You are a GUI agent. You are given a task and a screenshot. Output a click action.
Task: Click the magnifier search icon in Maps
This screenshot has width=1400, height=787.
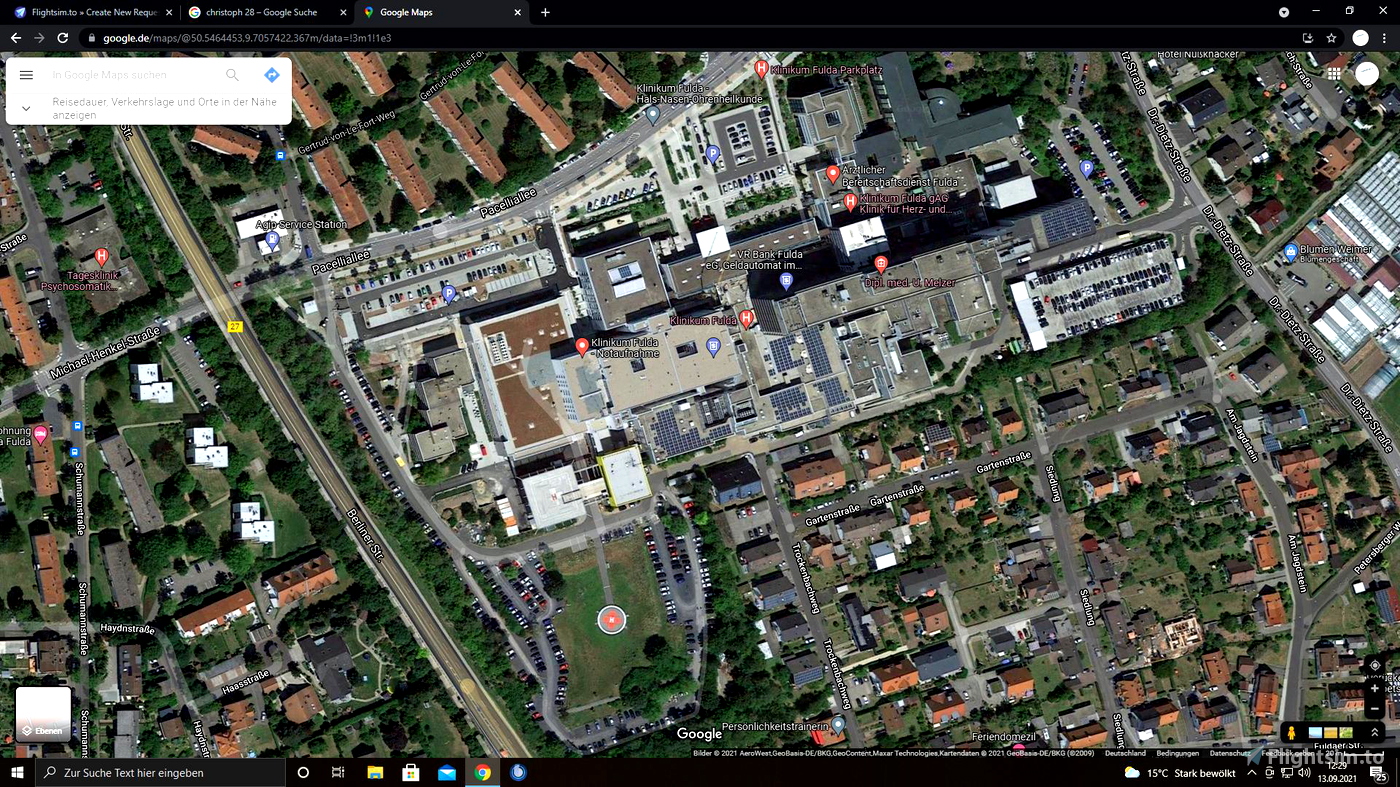pos(232,75)
